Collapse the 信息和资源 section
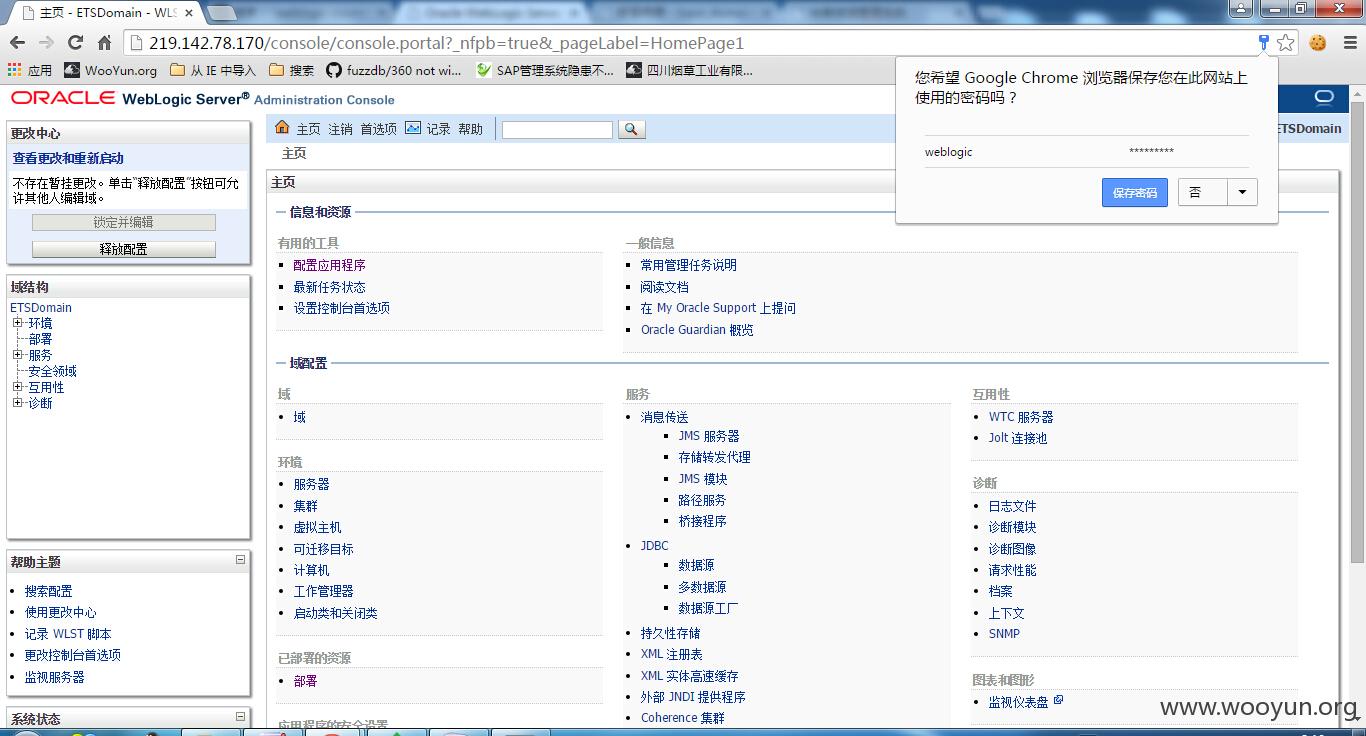 [x=282, y=212]
